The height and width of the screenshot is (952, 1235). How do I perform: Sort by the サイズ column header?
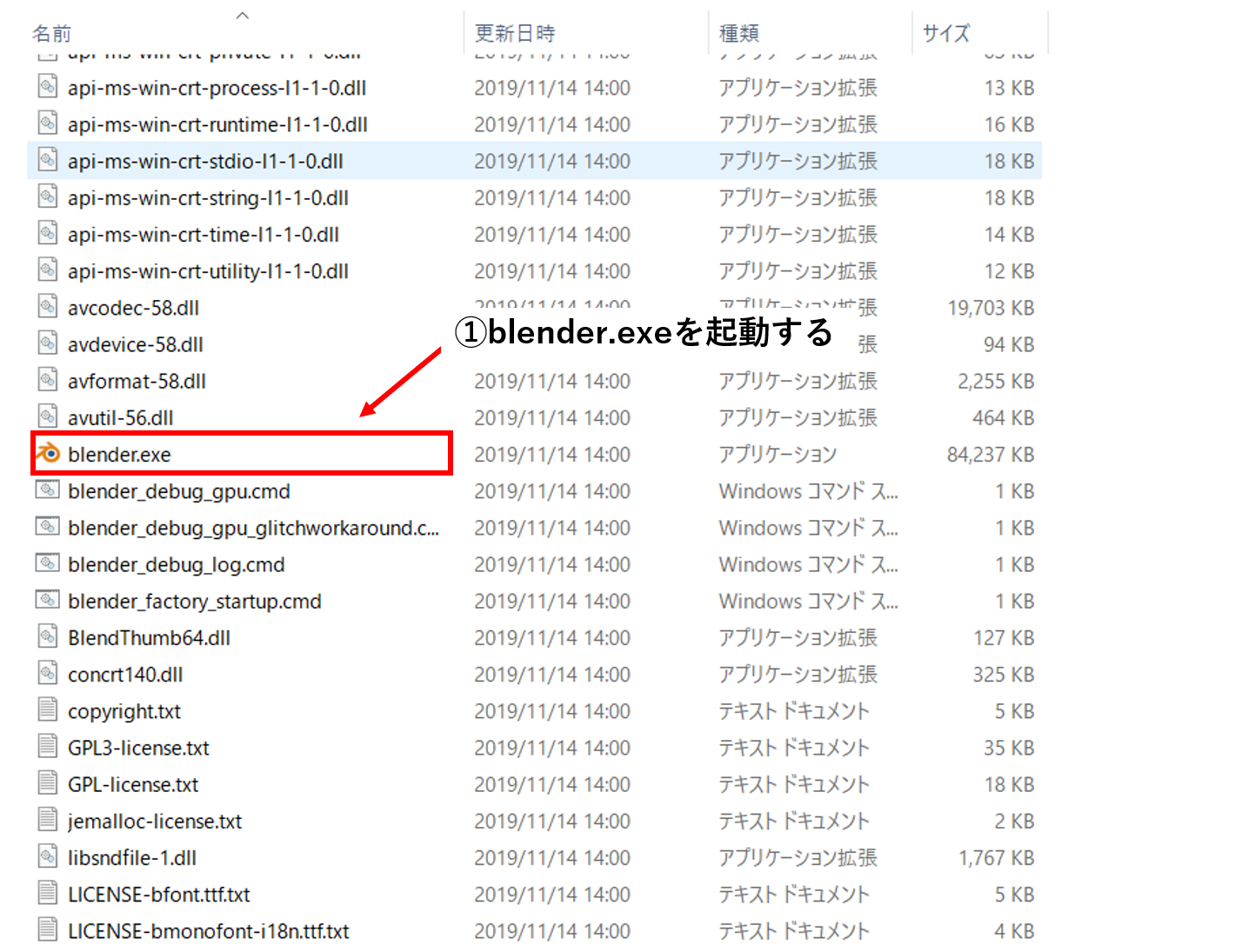(946, 33)
